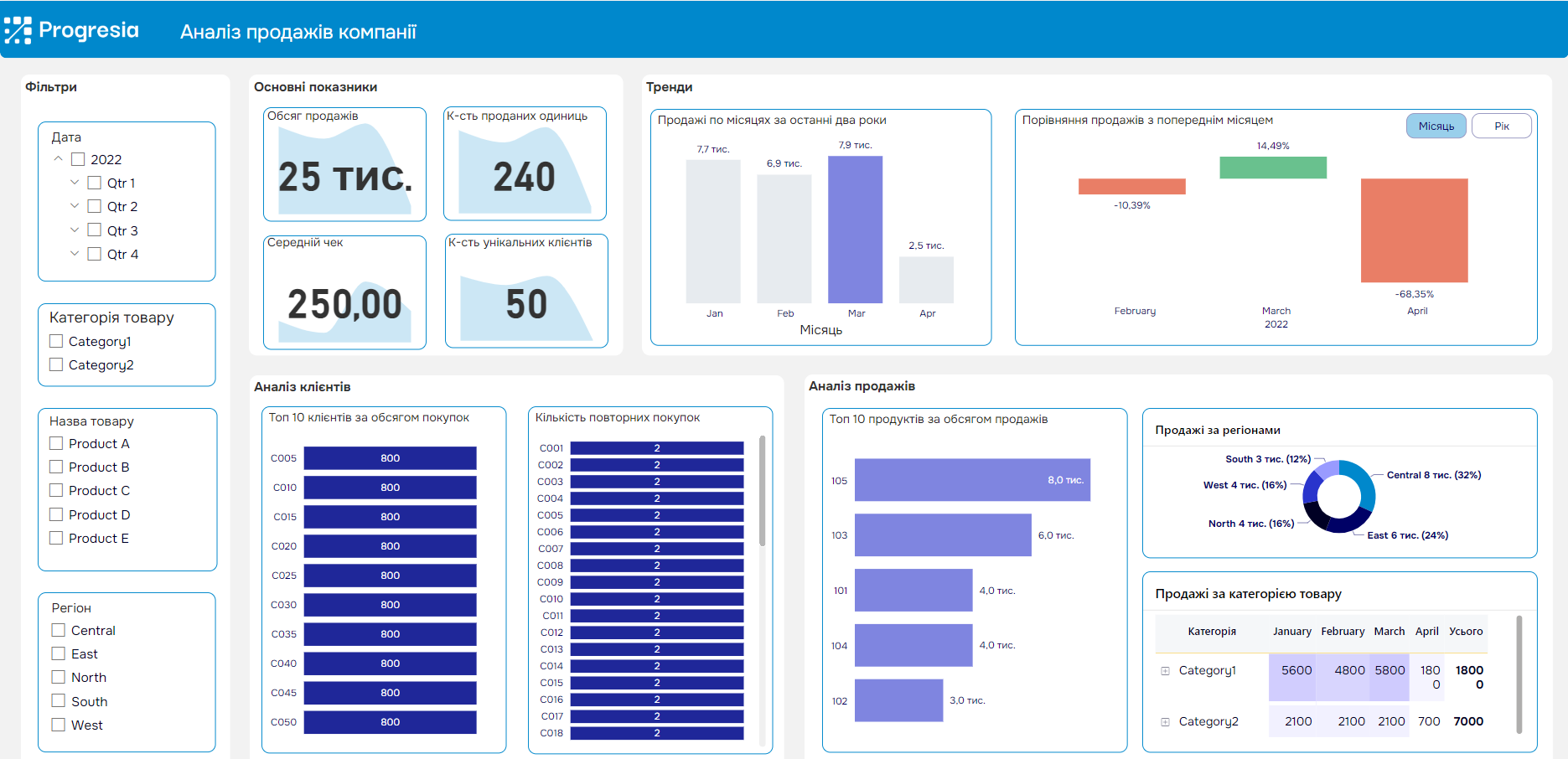
Task: Click the Feb bar in monthly sales
Action: click(784, 239)
